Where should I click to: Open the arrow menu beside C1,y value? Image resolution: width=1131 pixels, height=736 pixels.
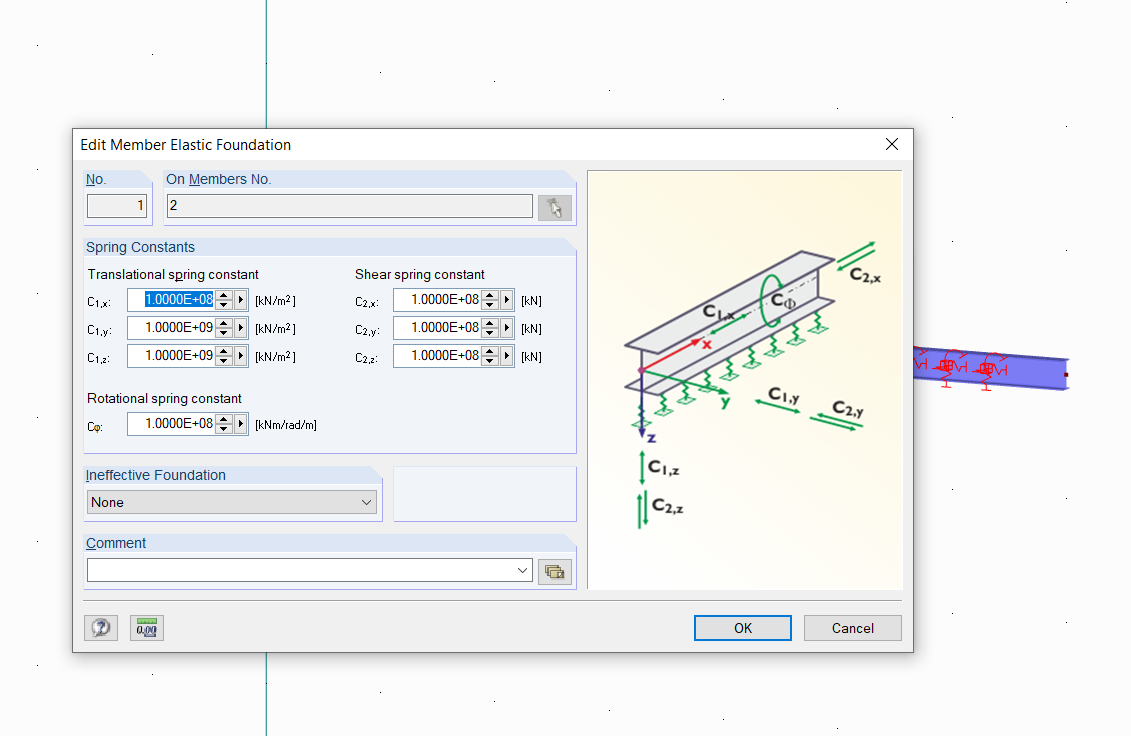click(x=241, y=328)
